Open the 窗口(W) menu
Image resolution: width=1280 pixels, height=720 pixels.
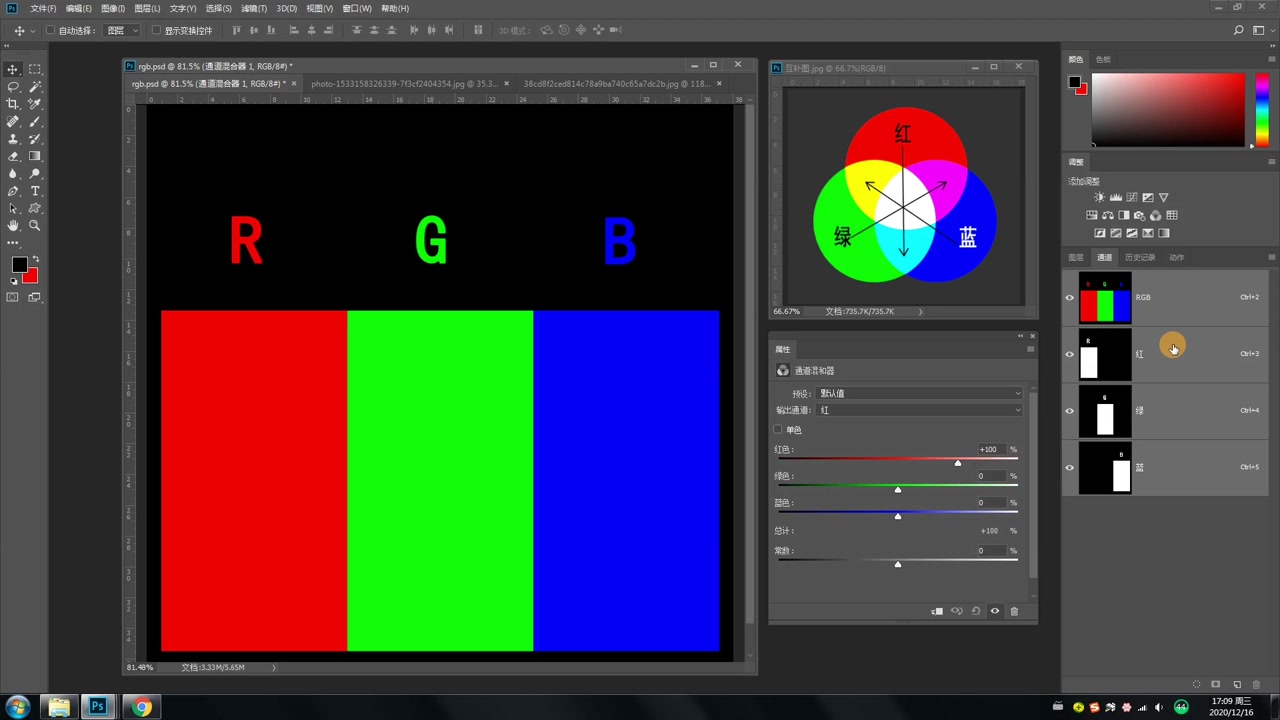coord(357,8)
